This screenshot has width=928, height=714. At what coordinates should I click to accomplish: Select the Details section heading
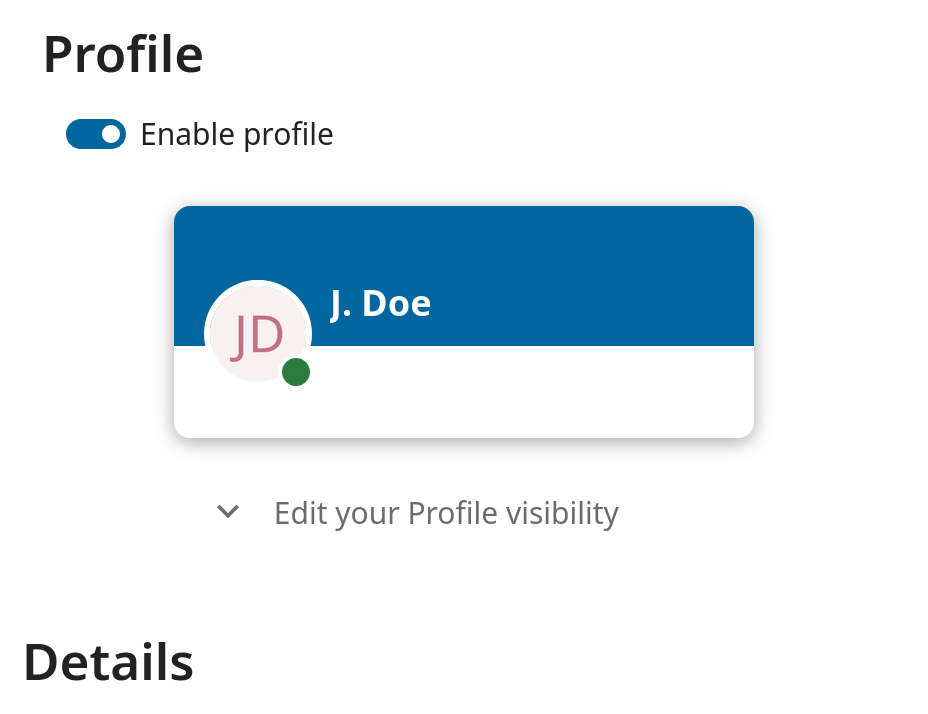107,661
